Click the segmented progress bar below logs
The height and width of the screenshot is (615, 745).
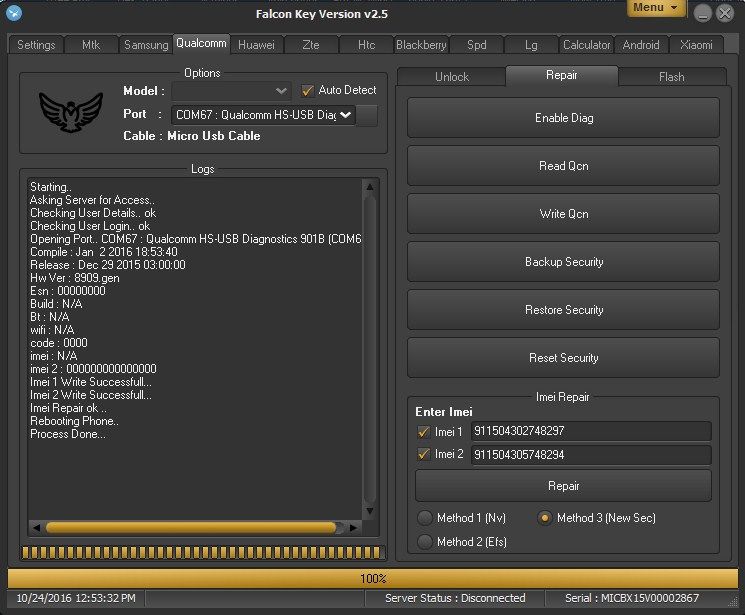tap(201, 552)
